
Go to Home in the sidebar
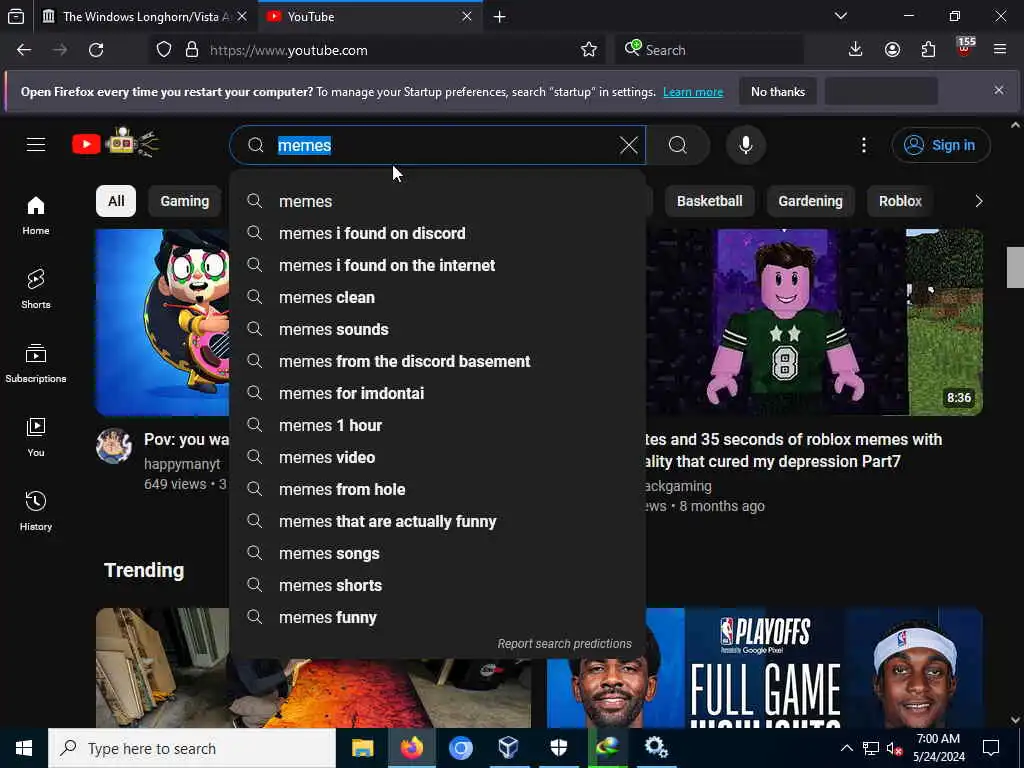36,216
